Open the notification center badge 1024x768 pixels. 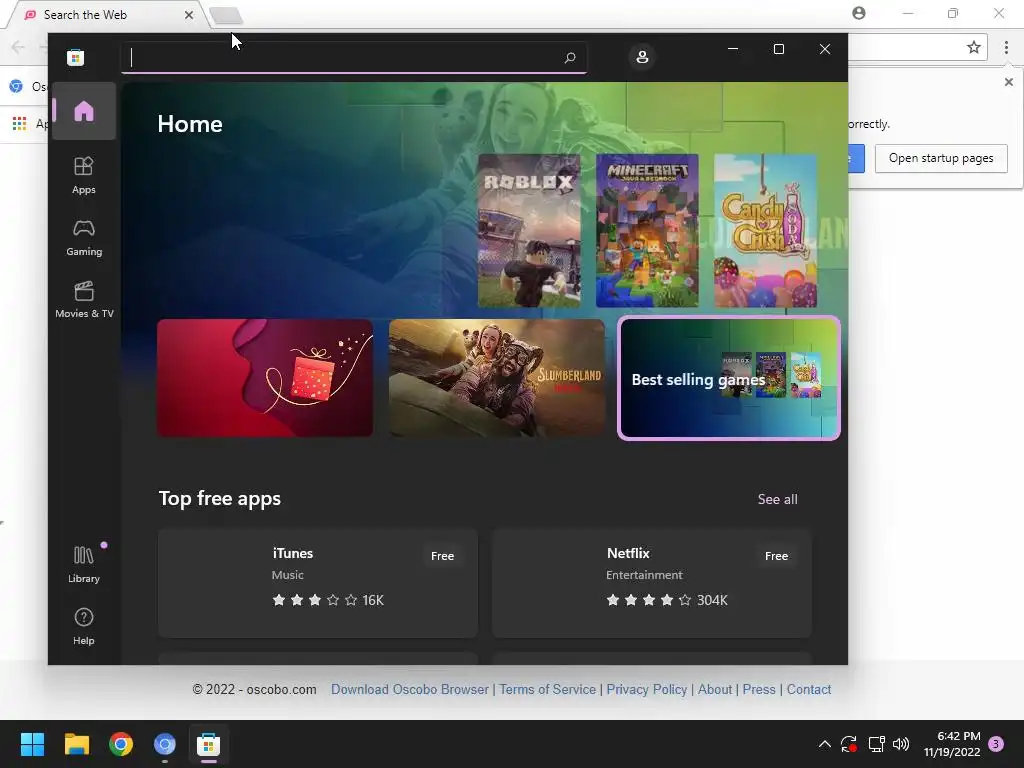click(996, 744)
